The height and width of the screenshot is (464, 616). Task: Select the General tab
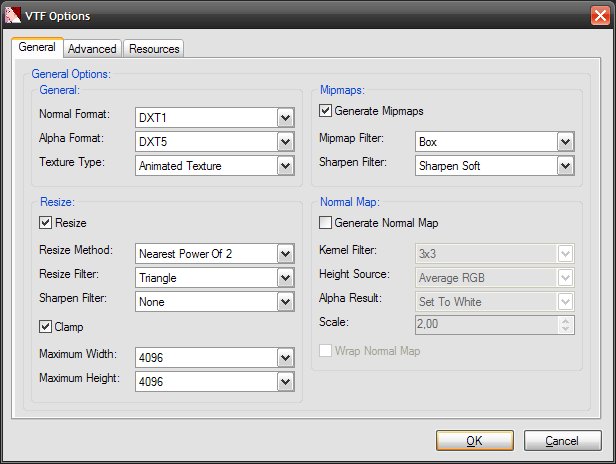(37, 47)
